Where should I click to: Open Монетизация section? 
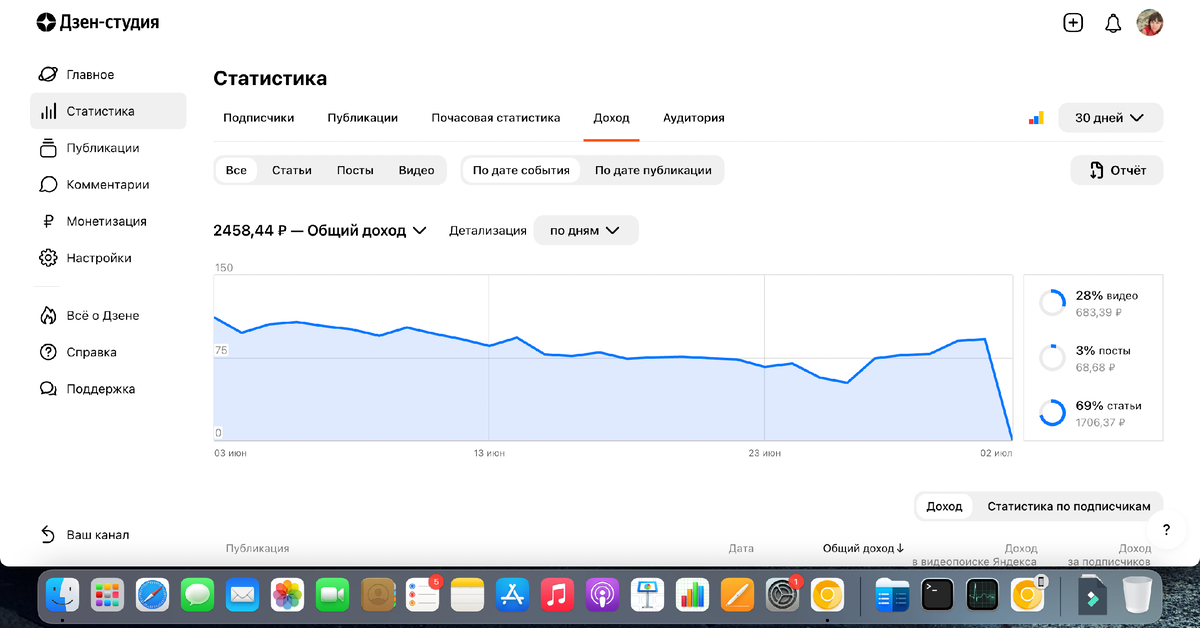coord(108,221)
